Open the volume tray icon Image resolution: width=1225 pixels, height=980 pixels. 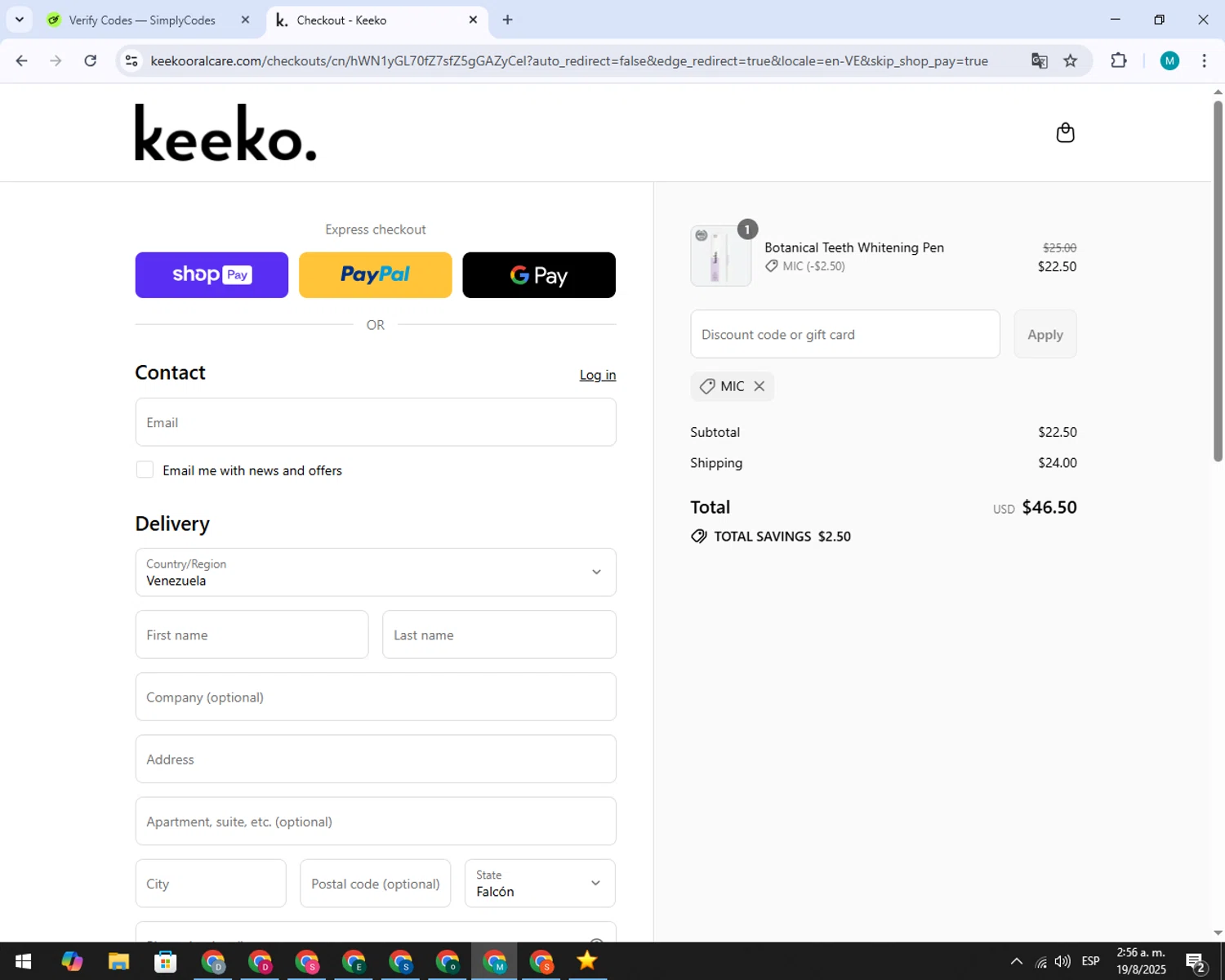pos(1062,961)
